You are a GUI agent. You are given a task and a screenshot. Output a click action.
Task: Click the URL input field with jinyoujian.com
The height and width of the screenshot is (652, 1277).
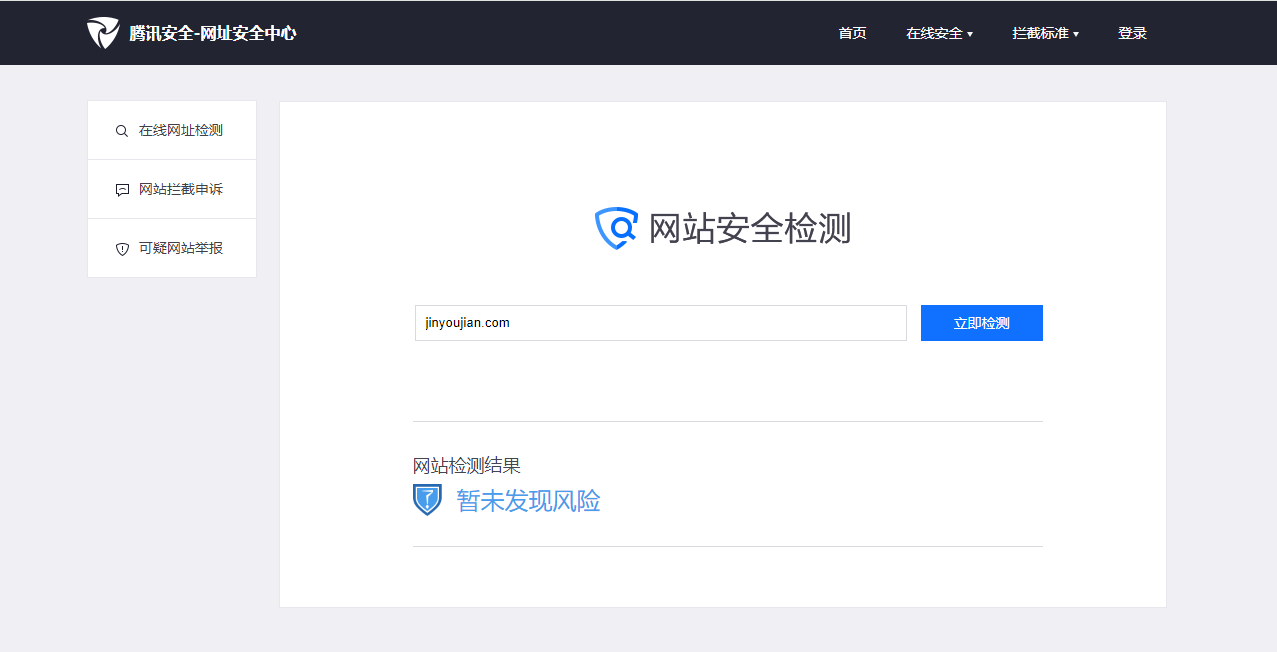coord(661,323)
